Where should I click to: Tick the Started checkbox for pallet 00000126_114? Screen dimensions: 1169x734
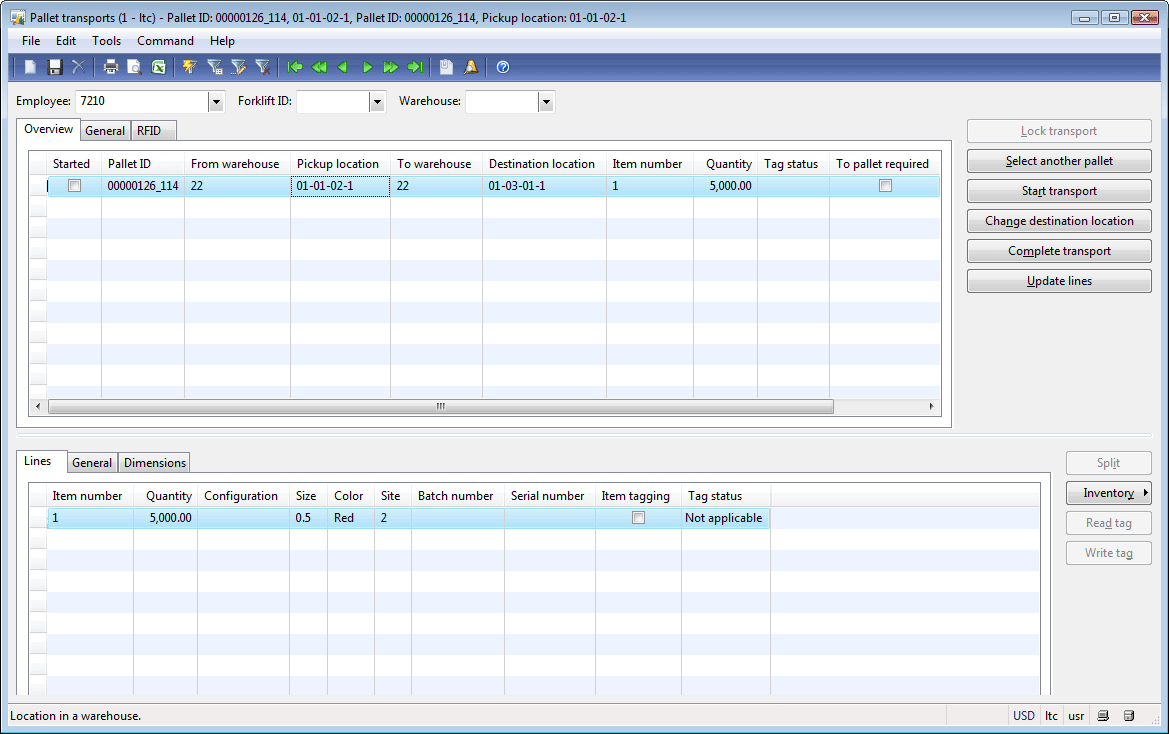pyautogui.click(x=74, y=186)
